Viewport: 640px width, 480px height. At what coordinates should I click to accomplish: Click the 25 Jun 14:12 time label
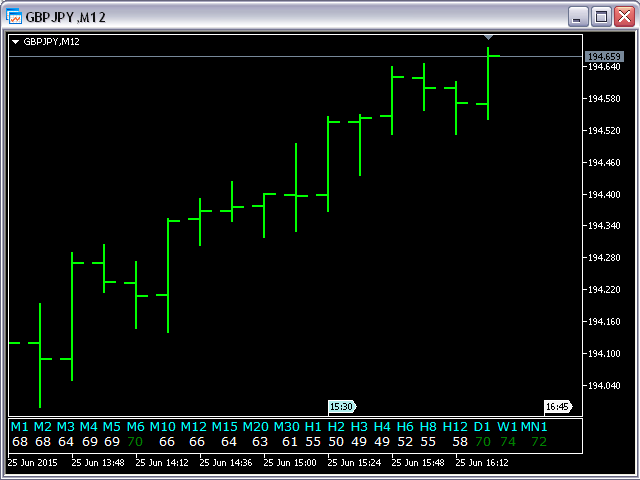pyautogui.click(x=162, y=463)
